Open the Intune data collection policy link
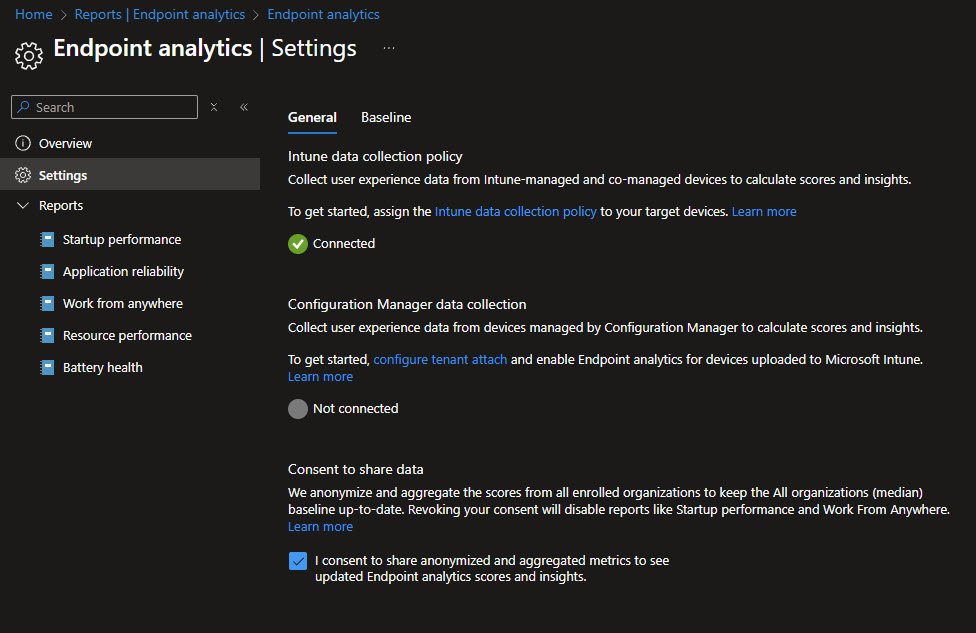The image size is (976, 633). point(515,212)
